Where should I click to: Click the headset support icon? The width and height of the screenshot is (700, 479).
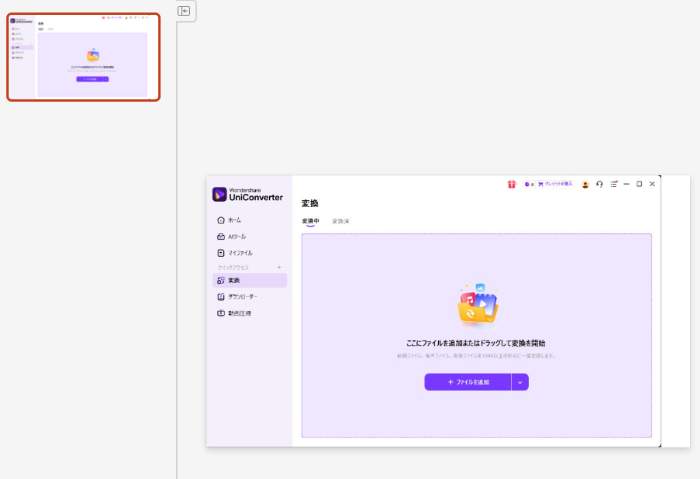[599, 184]
